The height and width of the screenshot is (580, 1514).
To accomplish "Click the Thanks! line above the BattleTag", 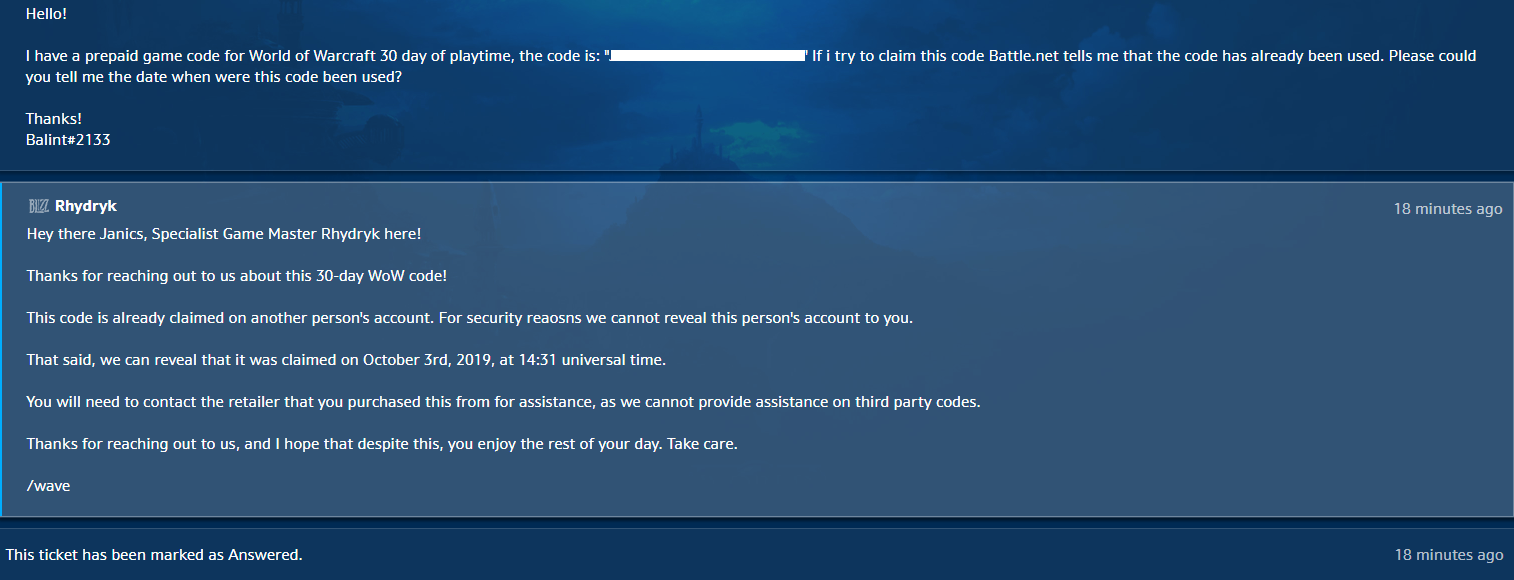I will pyautogui.click(x=54, y=119).
